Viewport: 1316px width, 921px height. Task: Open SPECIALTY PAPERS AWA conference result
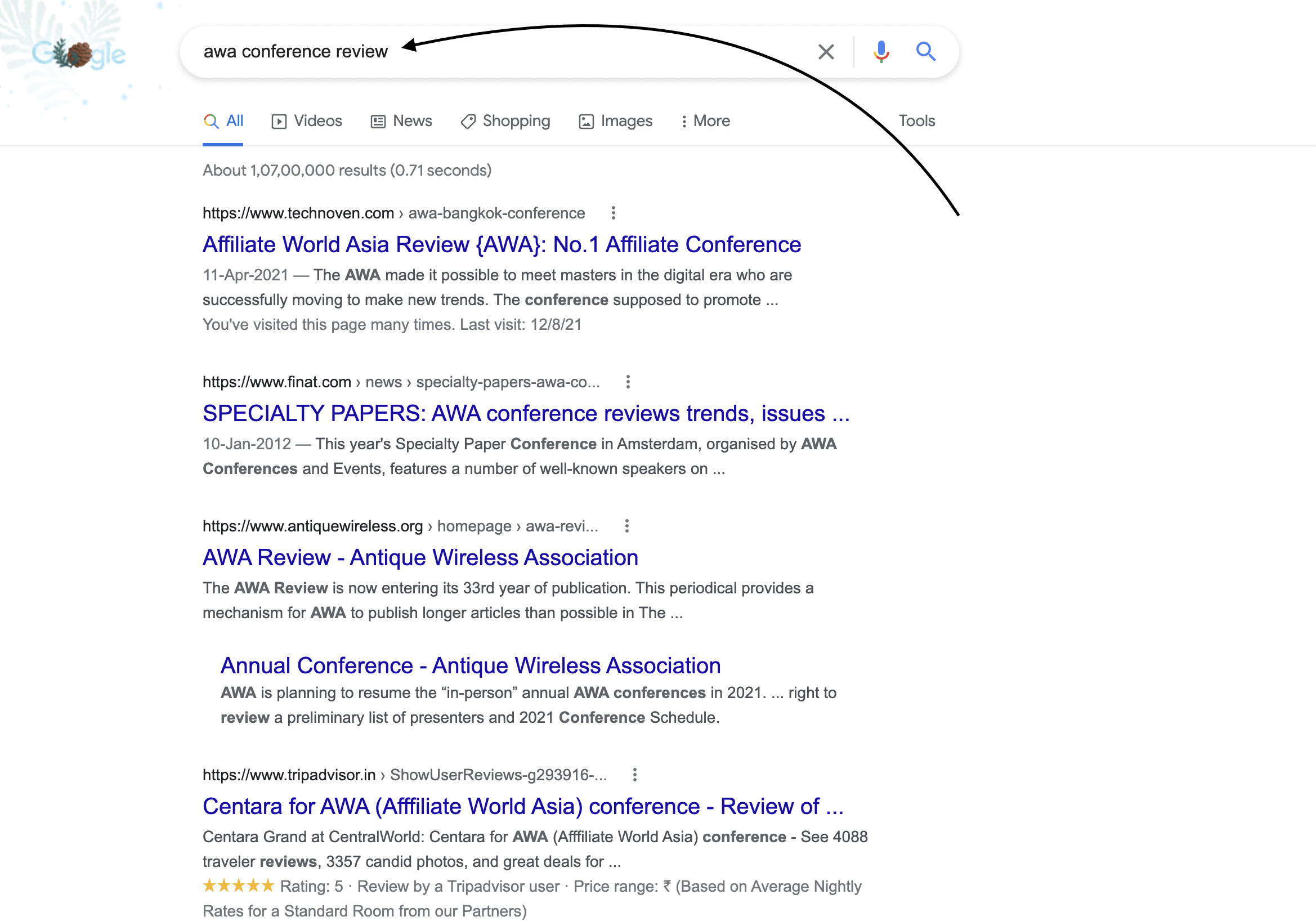coord(526,413)
